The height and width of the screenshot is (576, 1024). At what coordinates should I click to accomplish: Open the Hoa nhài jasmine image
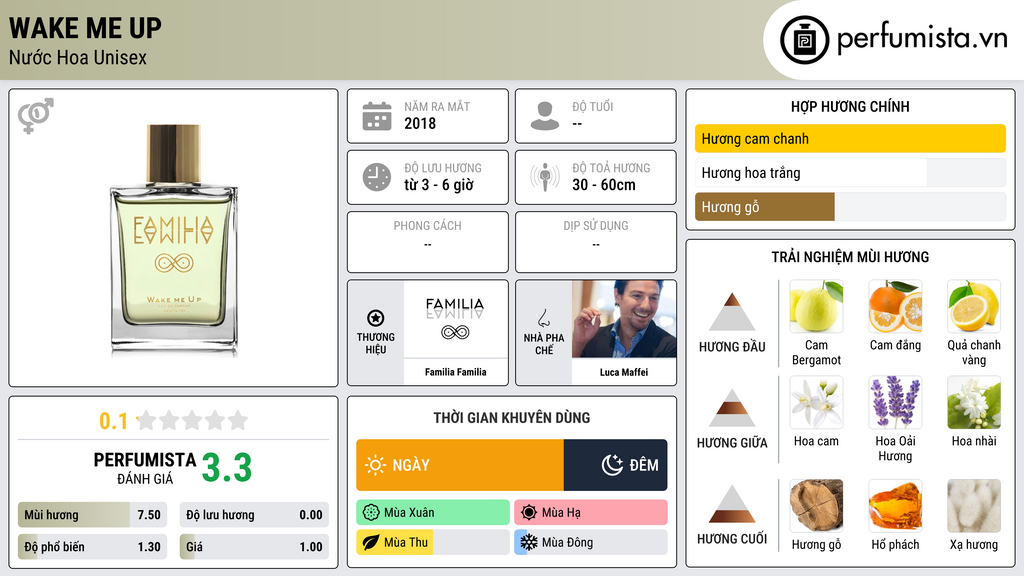(974, 402)
